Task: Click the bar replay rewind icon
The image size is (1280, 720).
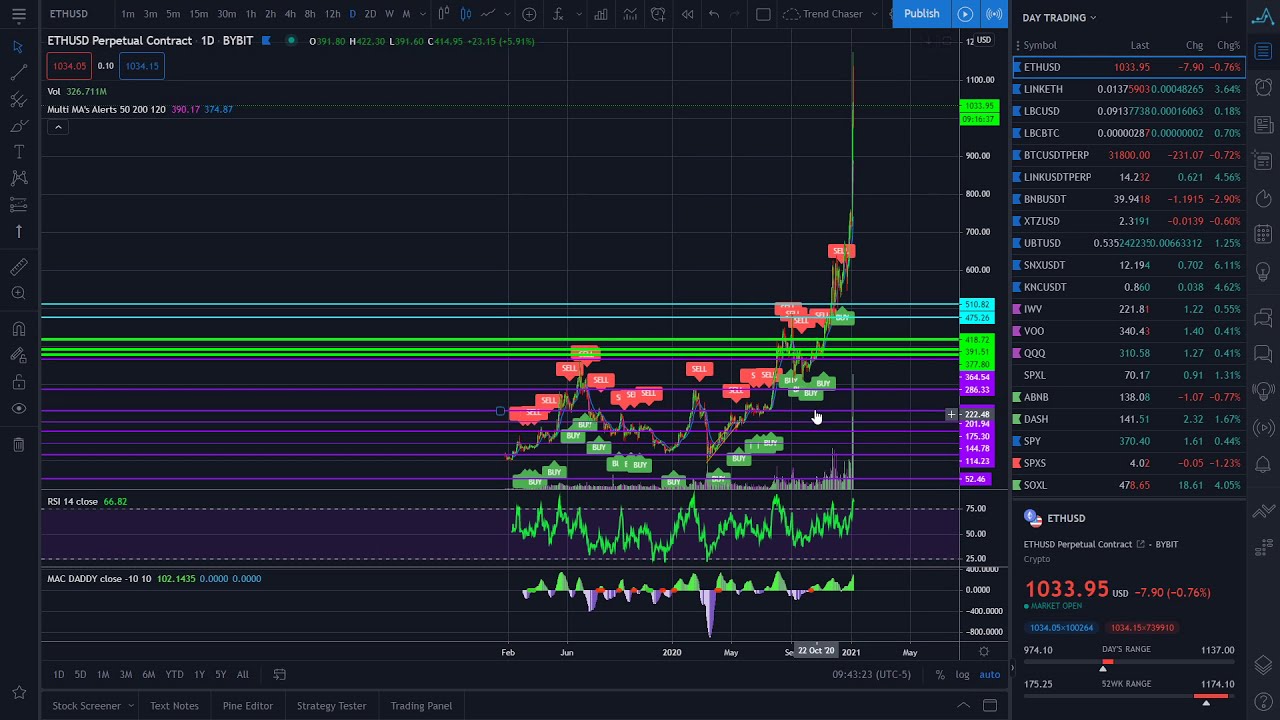Action: (687, 14)
